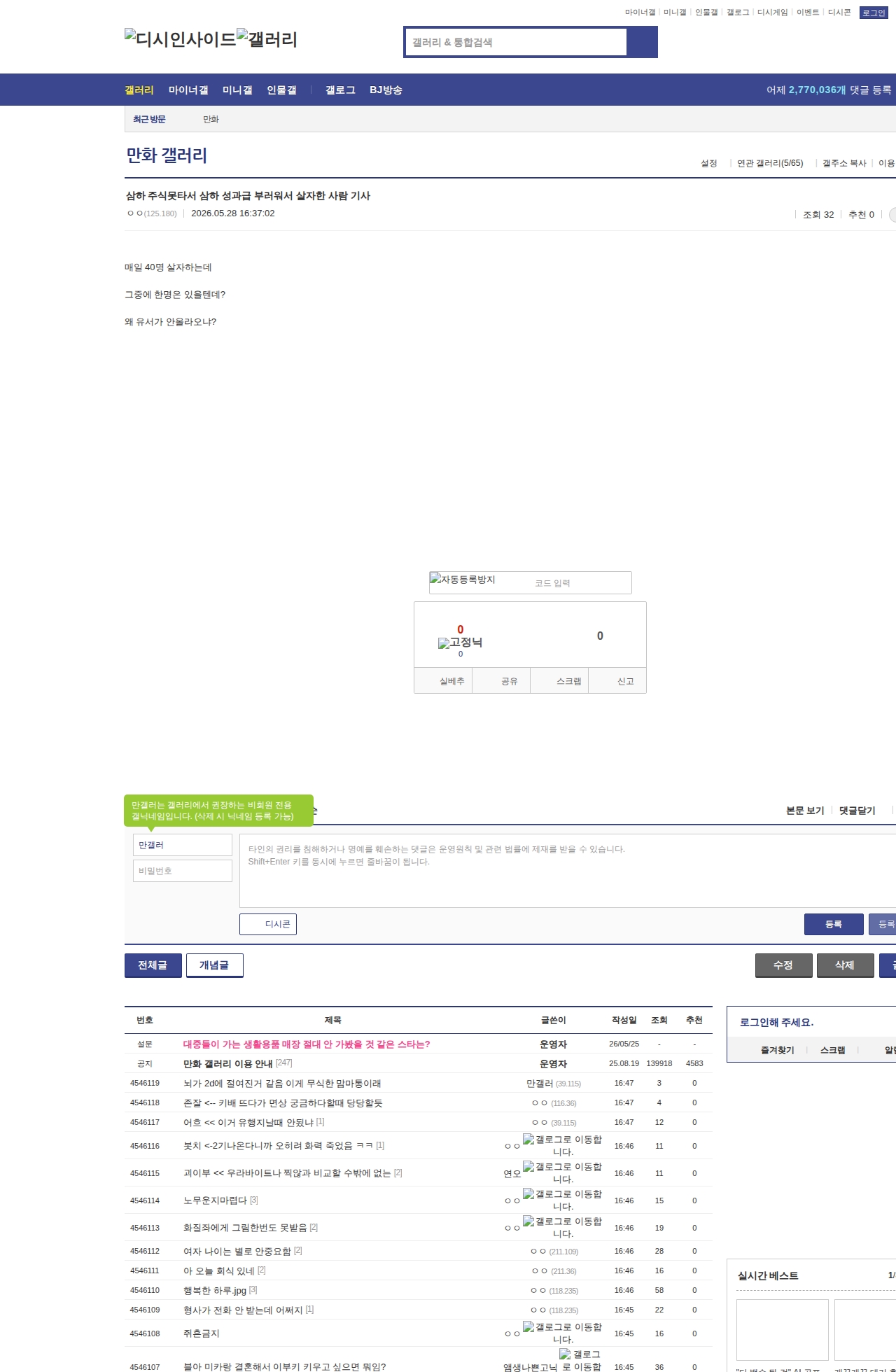
Task: Open gallog icon in row 4546108
Action: (563, 1333)
